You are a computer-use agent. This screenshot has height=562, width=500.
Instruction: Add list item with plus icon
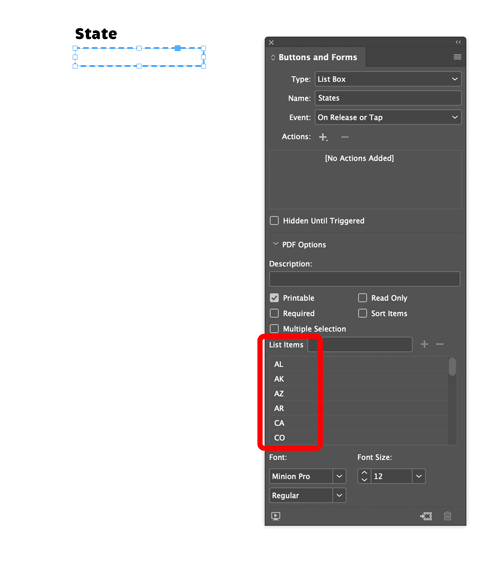[424, 344]
